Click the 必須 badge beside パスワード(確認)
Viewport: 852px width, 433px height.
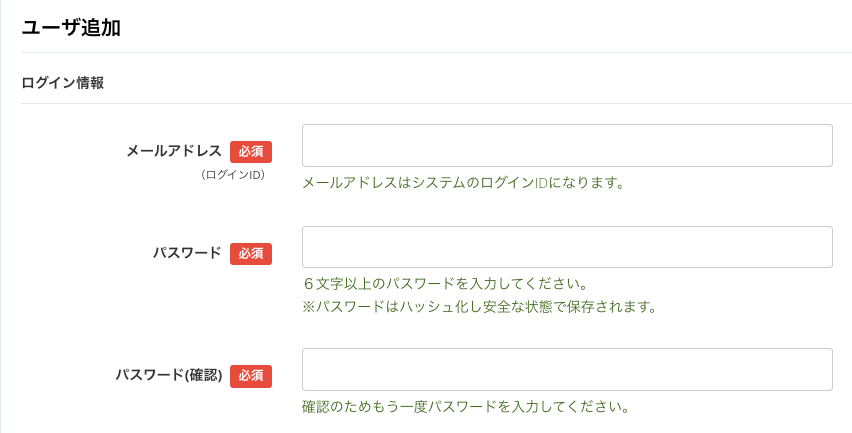click(251, 376)
